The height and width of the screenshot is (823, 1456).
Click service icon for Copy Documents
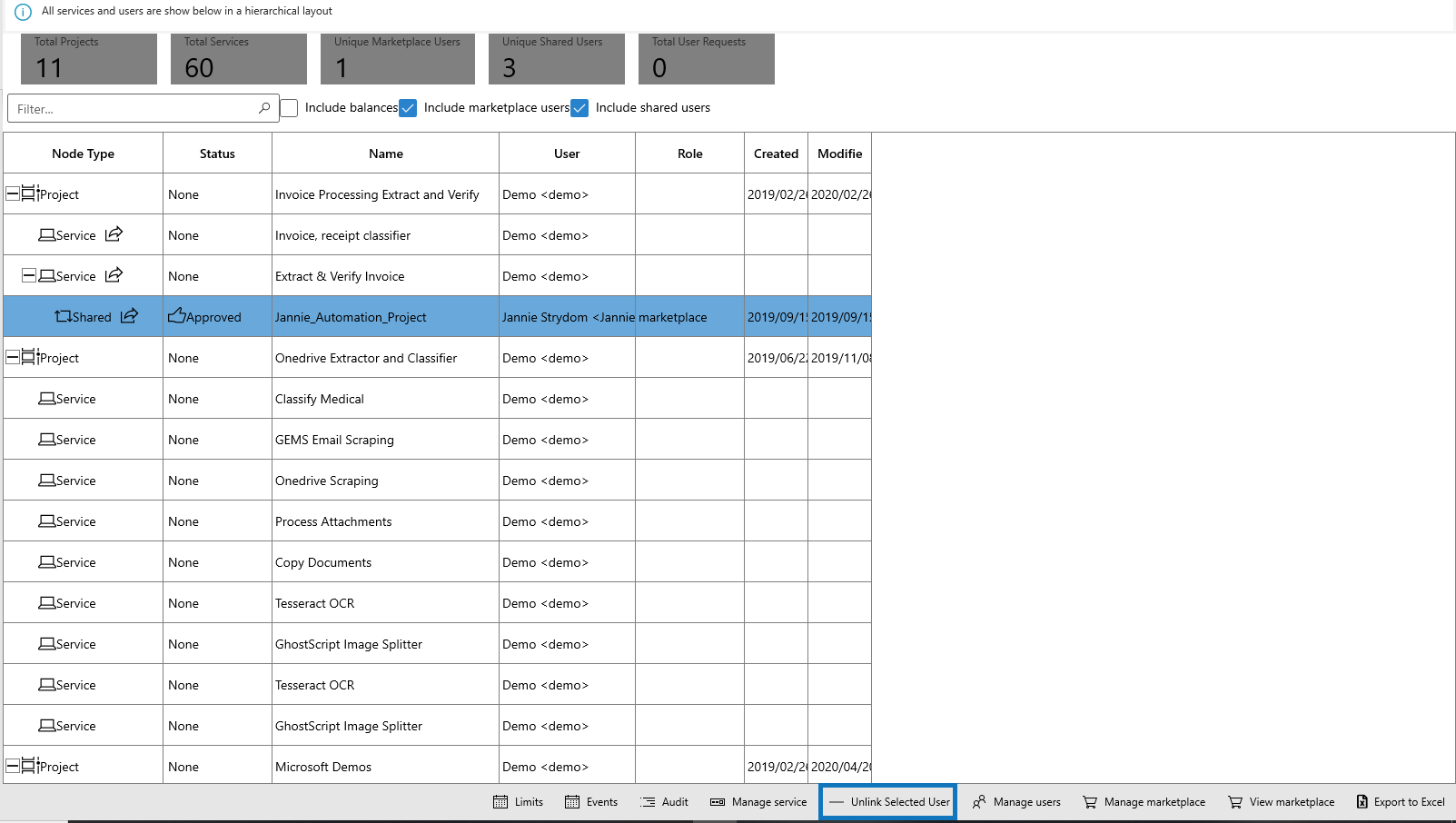(x=46, y=561)
